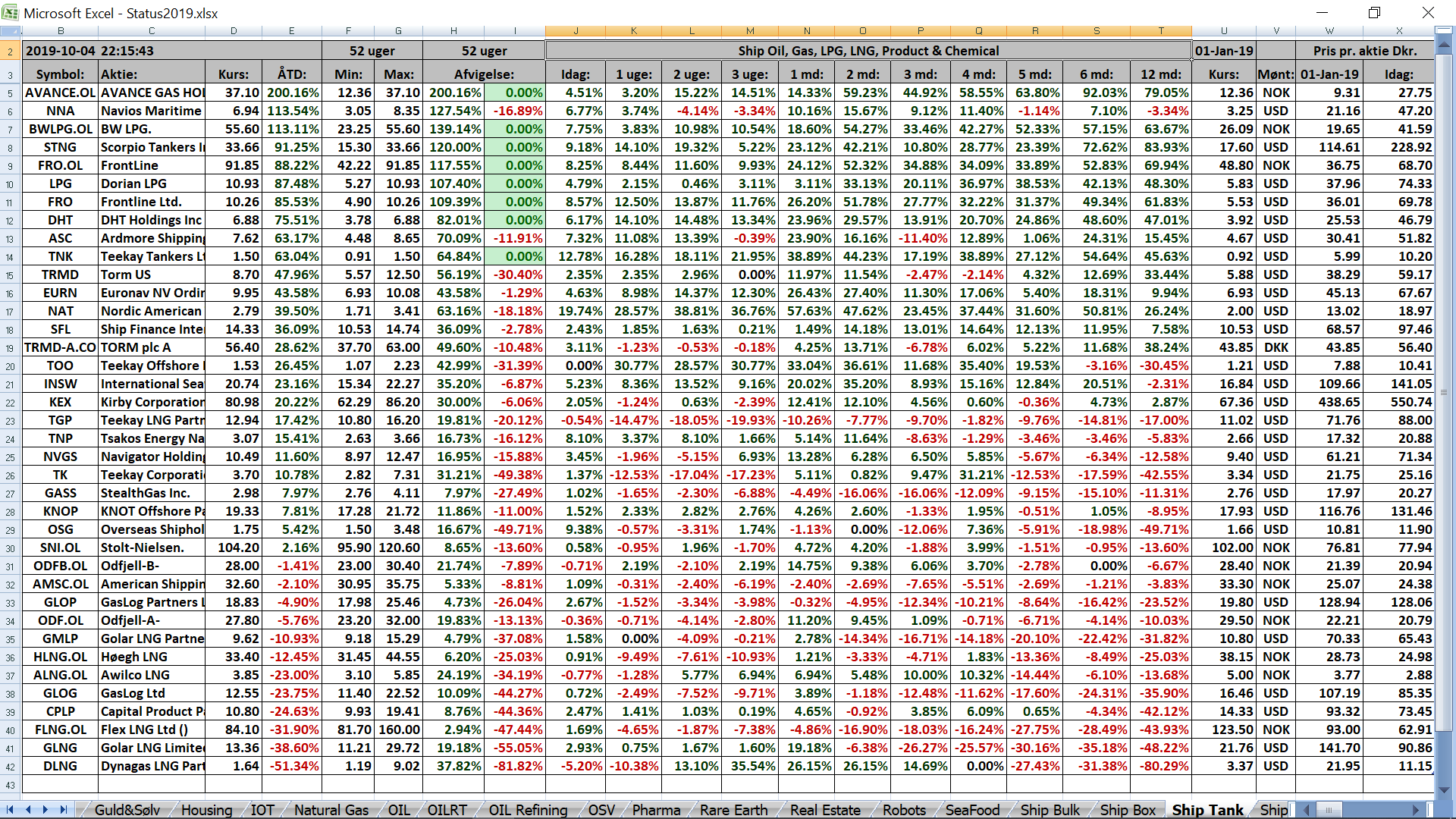Switch to the Natural Gas sheet tab
Viewport: 1456px width, 819px height.
click(x=331, y=810)
